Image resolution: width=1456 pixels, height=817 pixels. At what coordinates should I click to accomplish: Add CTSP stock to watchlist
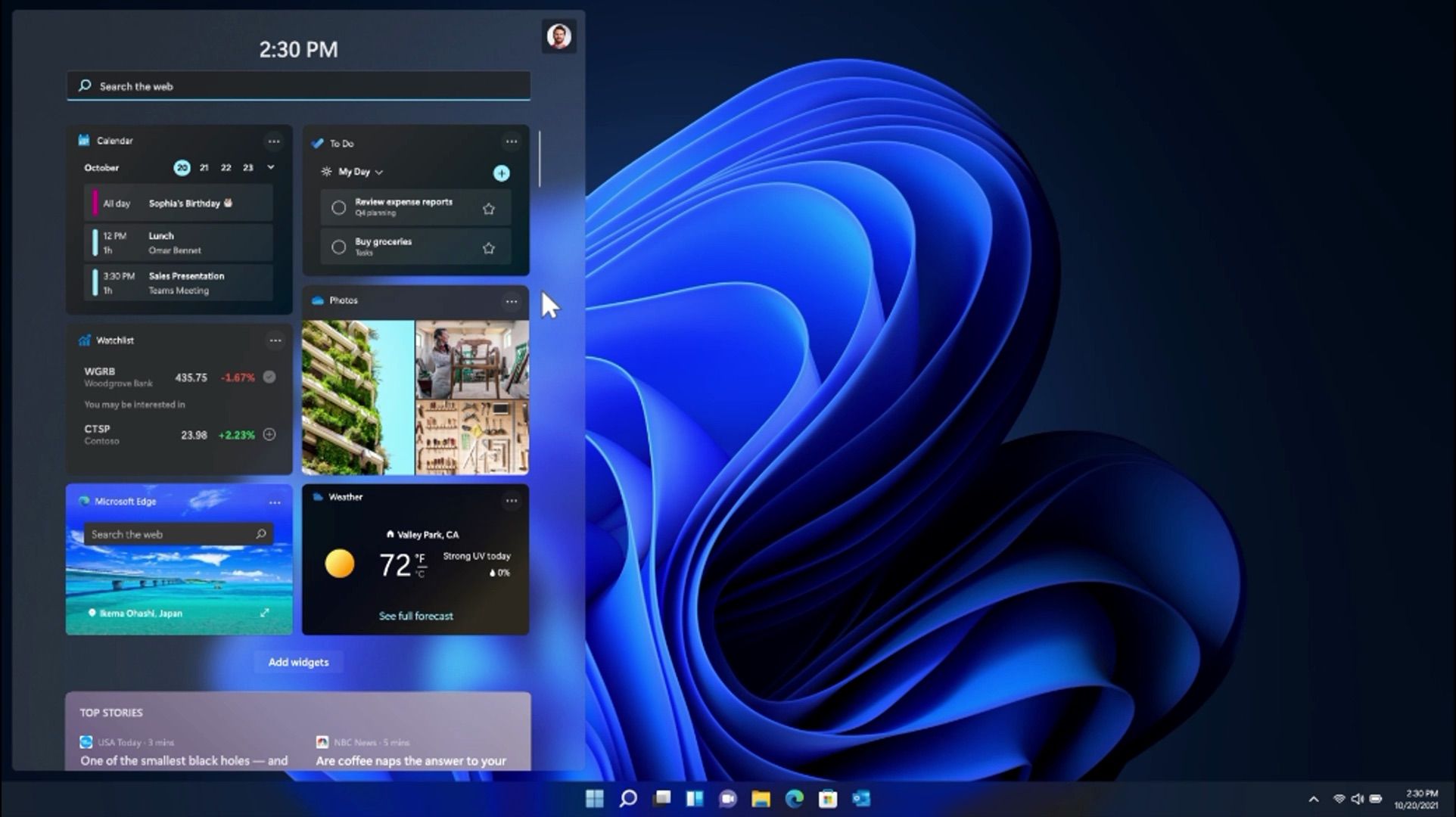pos(269,434)
